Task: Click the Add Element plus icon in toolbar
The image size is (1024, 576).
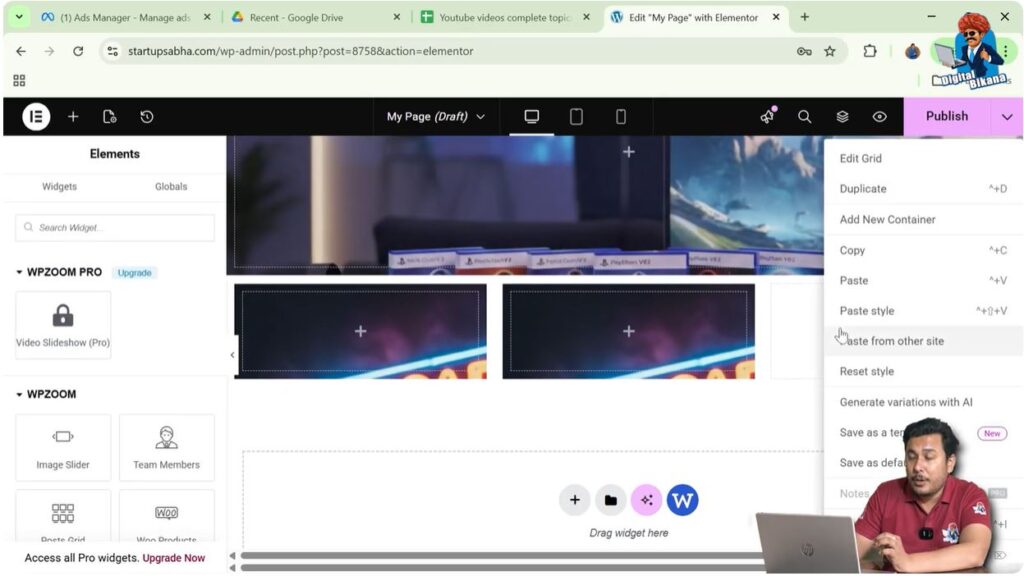Action: click(x=72, y=116)
